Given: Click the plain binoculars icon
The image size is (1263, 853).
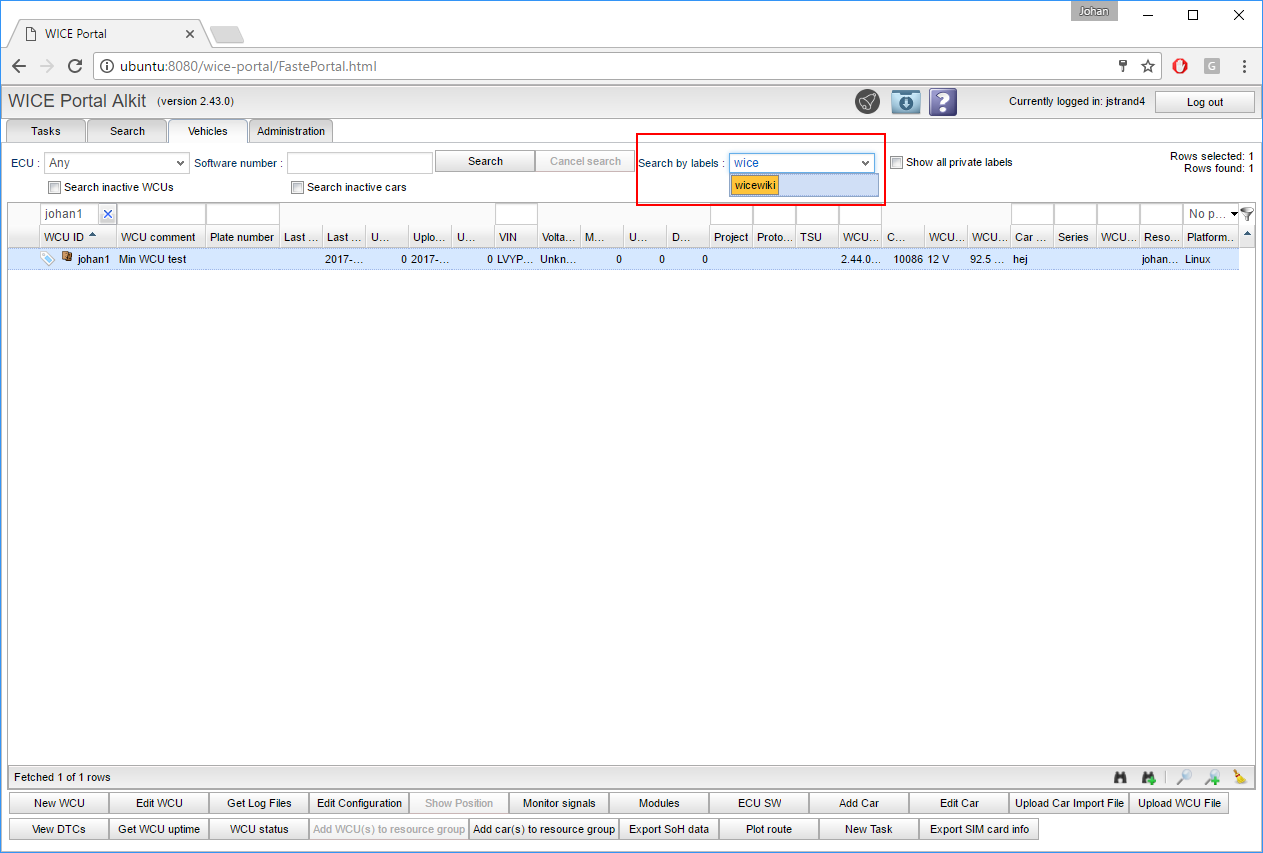Looking at the screenshot, I should coord(1121,777).
